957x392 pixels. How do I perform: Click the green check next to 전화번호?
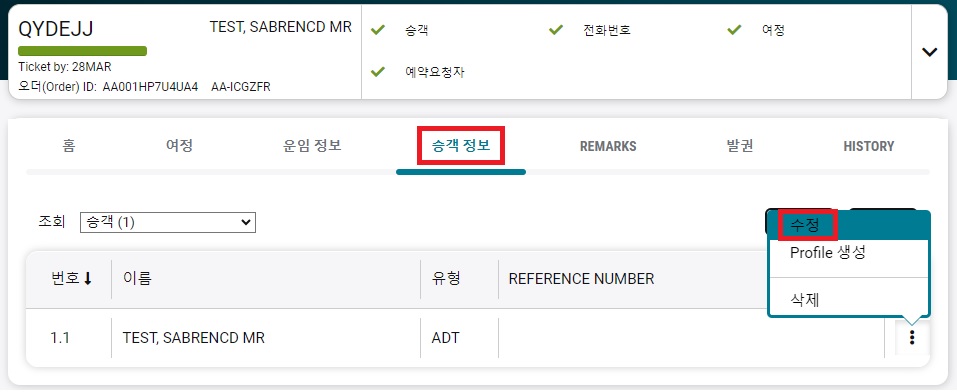[555, 30]
